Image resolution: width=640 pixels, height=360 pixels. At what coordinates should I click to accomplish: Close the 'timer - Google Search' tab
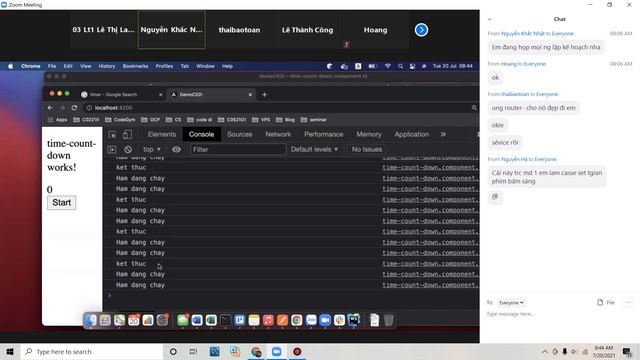point(160,95)
